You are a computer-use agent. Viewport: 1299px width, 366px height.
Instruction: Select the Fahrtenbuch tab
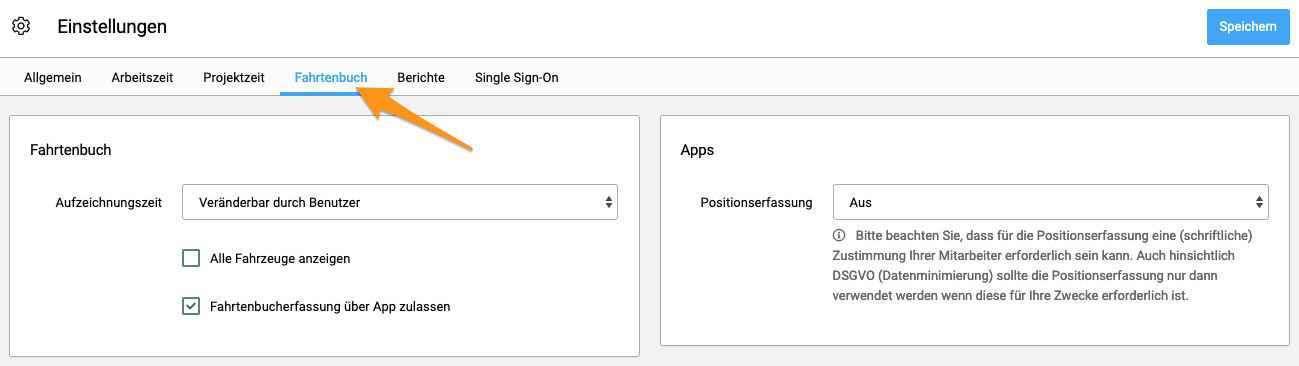click(331, 77)
